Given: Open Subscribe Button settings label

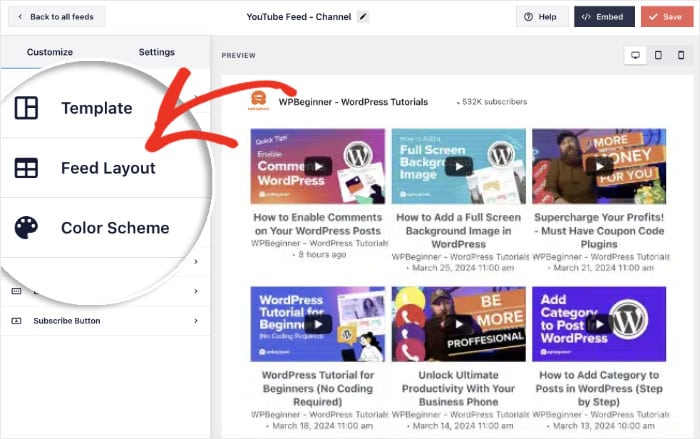Looking at the screenshot, I should pos(67,321).
